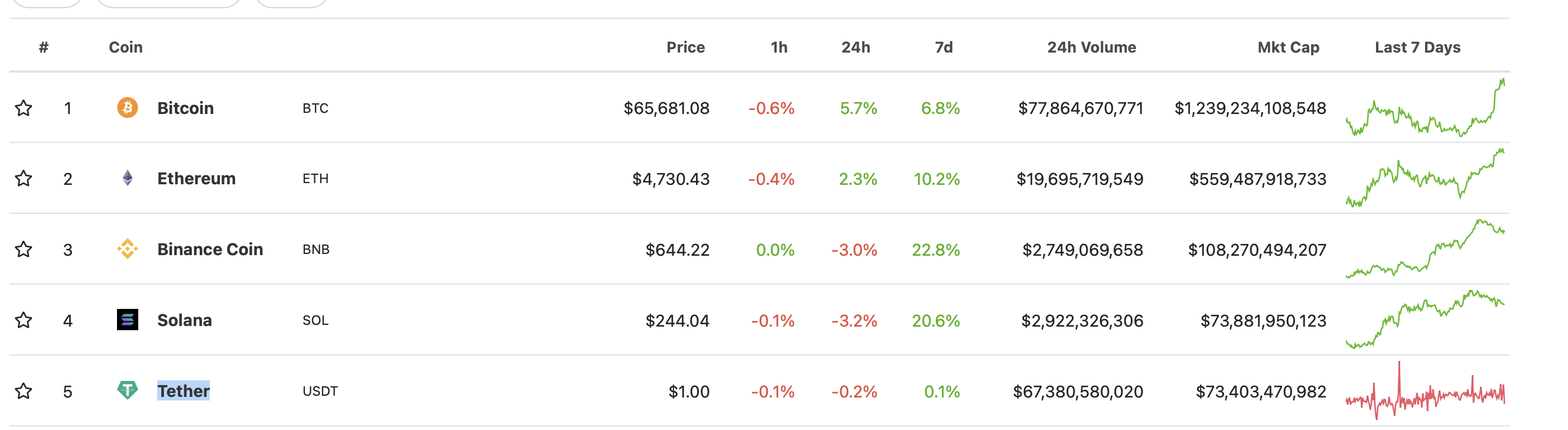Sort by 24h Volume column header
The image size is (1568, 430).
pos(1091,47)
